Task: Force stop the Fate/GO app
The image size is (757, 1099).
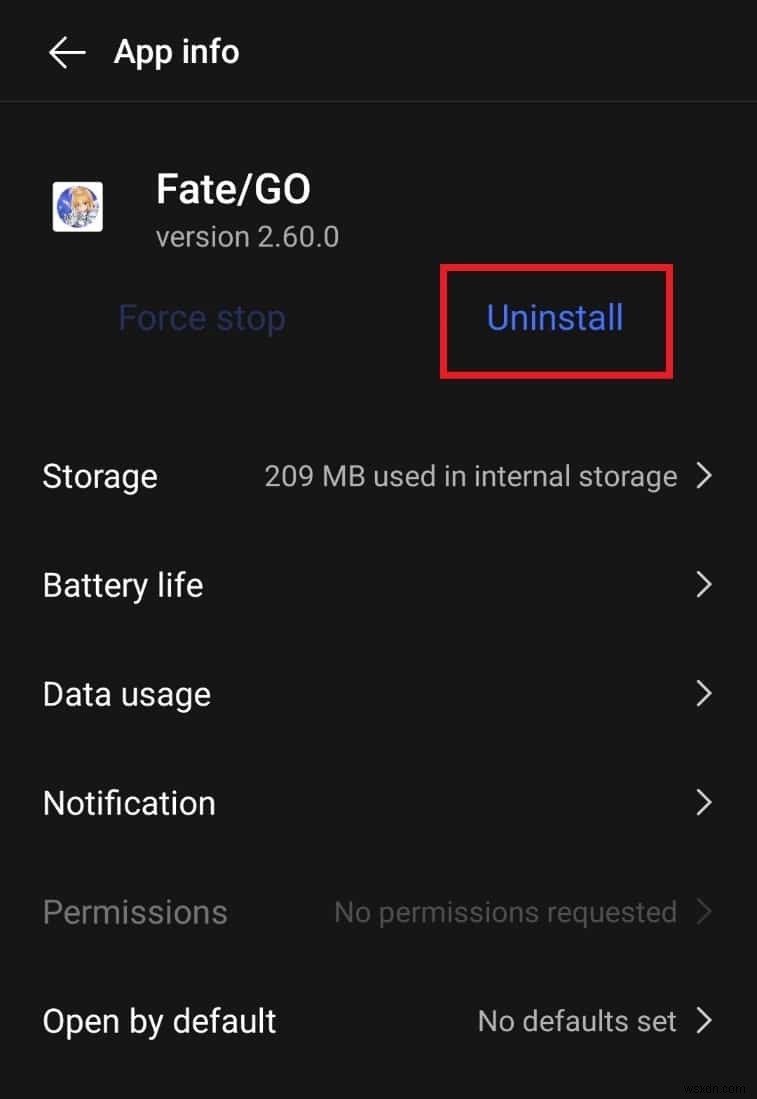Action: (202, 318)
